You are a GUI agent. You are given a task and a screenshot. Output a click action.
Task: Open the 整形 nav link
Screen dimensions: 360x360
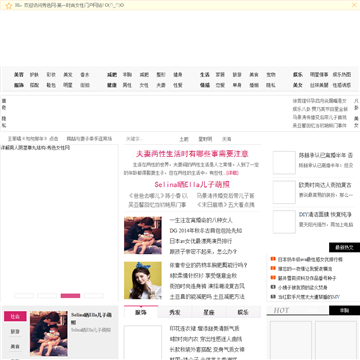[161, 75]
